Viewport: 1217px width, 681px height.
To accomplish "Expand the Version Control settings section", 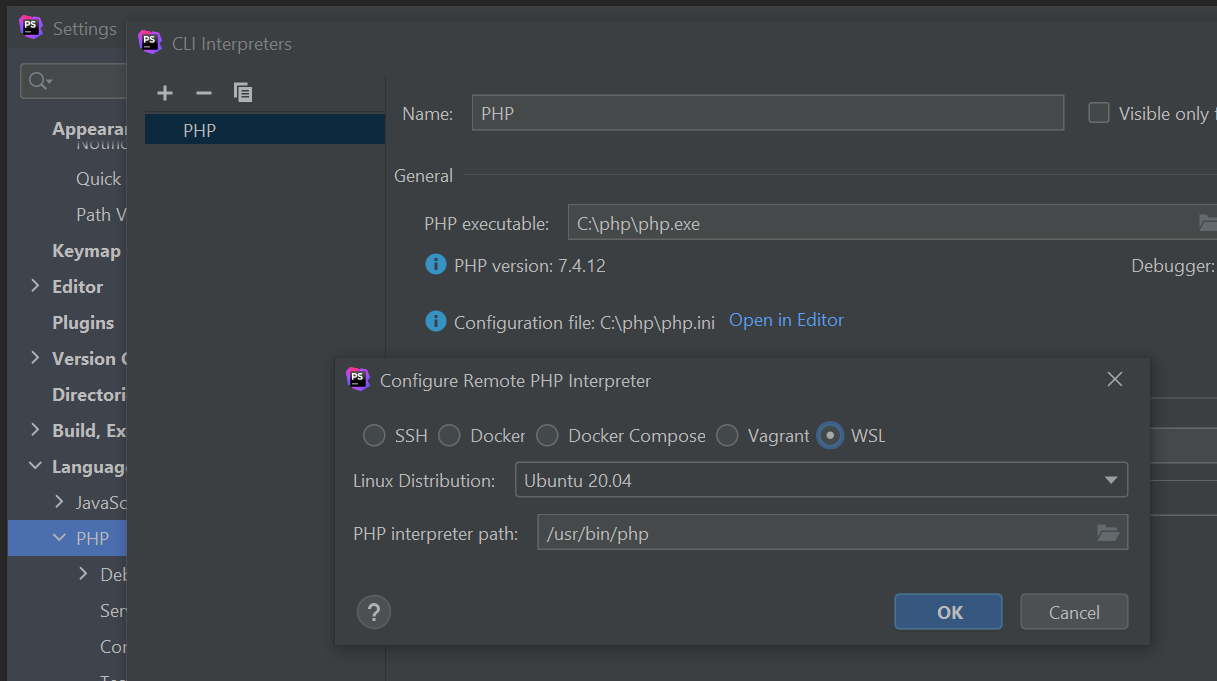I will pyautogui.click(x=36, y=358).
